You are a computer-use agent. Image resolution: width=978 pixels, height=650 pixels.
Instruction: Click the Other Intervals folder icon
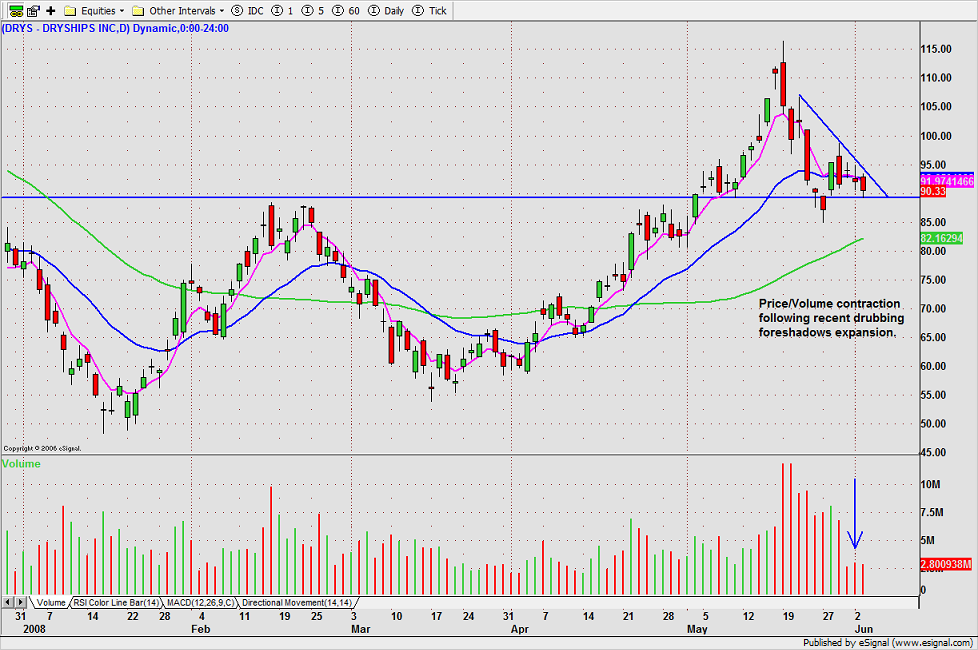(x=138, y=11)
